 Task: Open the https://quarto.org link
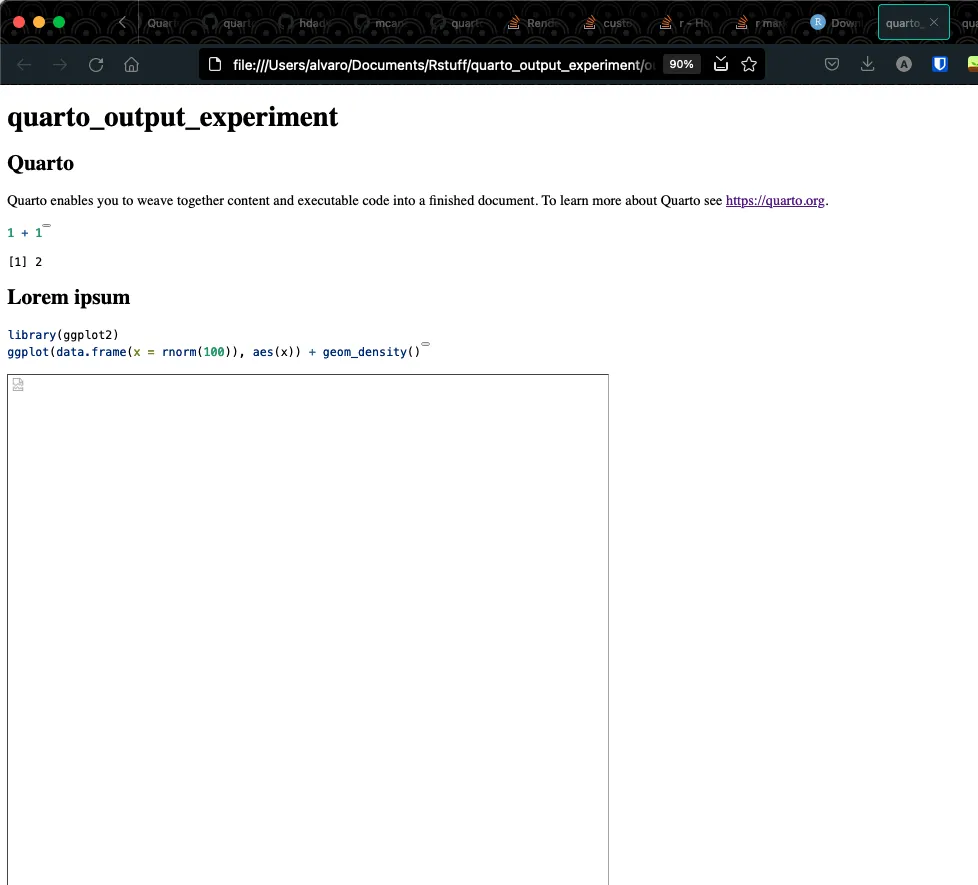point(775,200)
